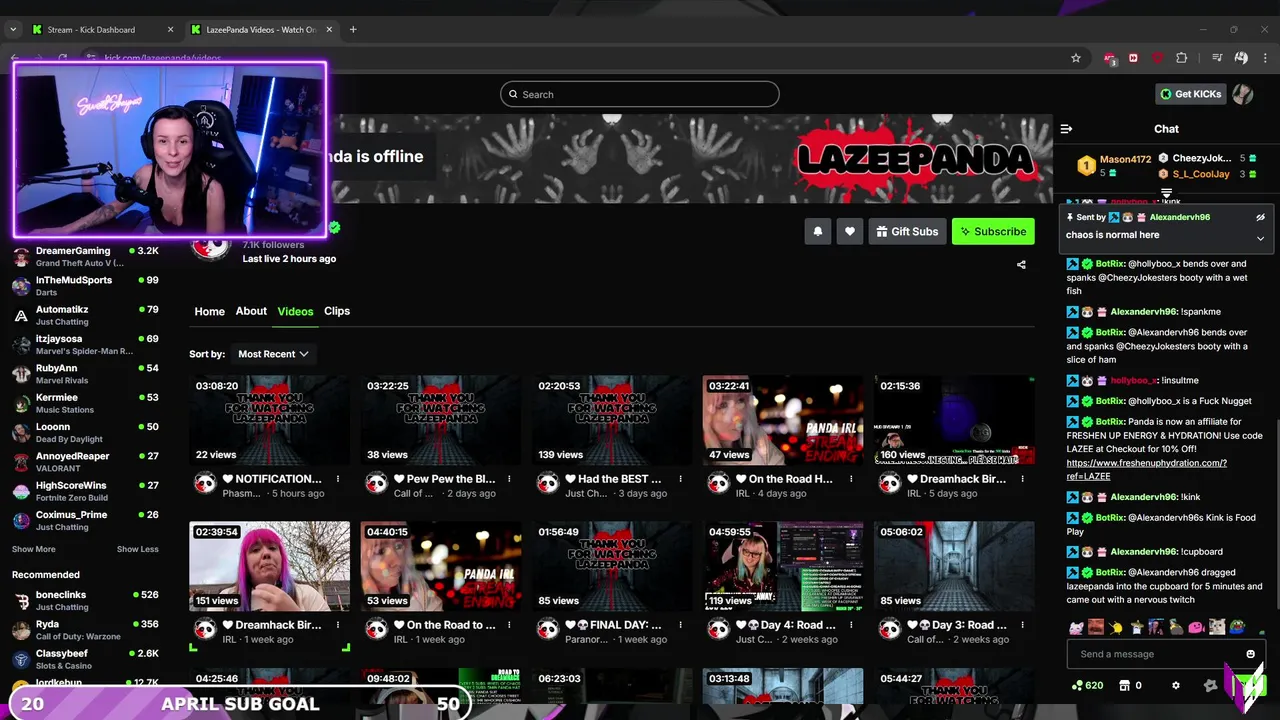Open the browser tab search dropdown
Image resolution: width=1280 pixels, height=720 pixels.
coord(13,29)
